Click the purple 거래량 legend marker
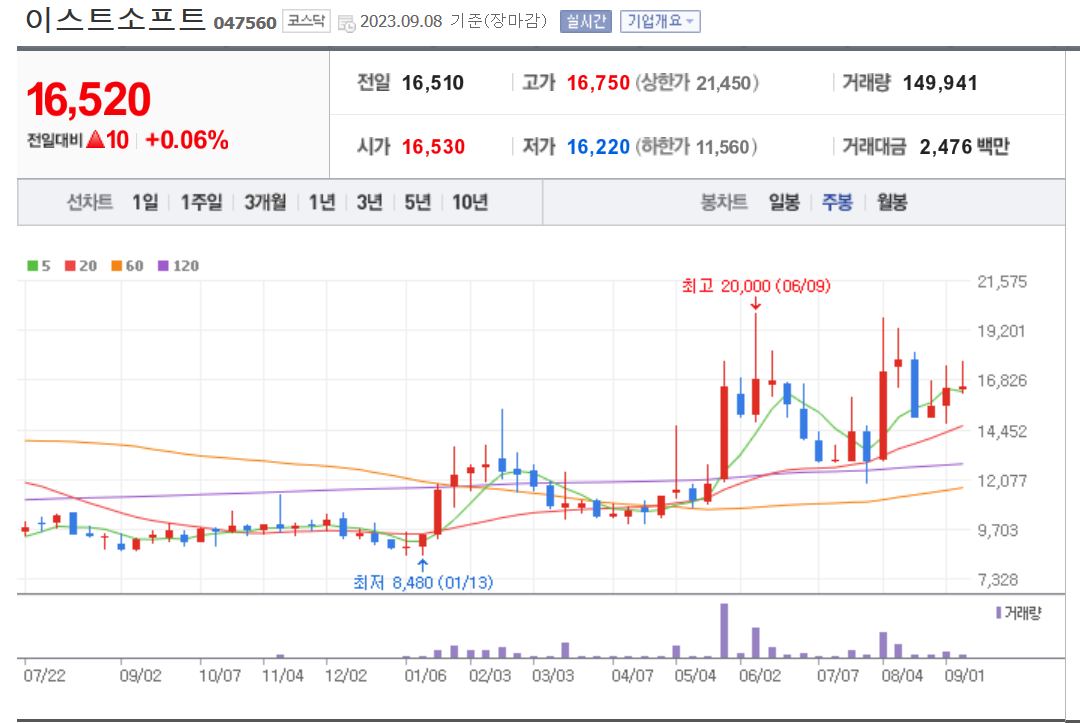Image resolution: width=1080 pixels, height=723 pixels. pos(999,612)
